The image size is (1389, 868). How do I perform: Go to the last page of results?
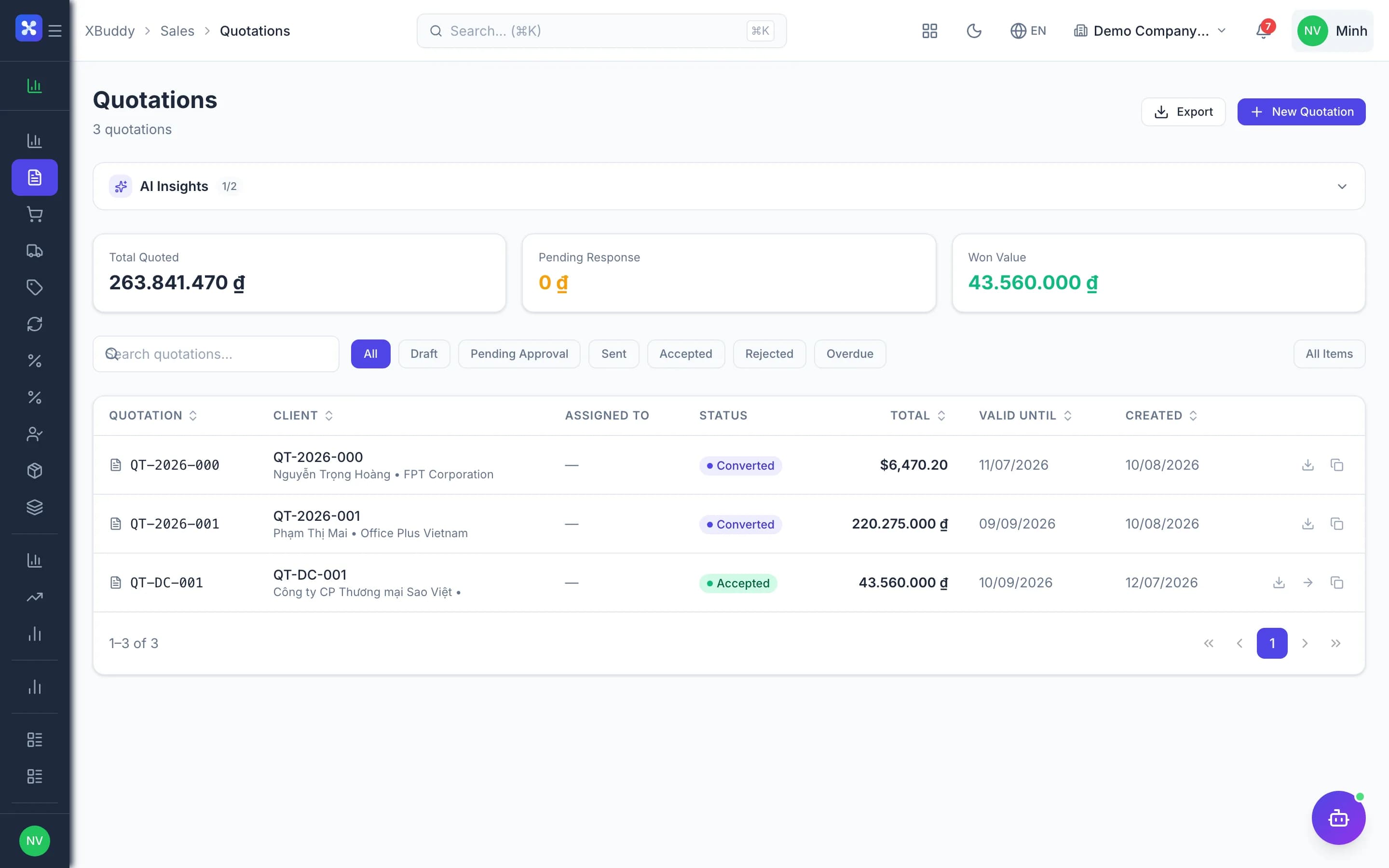pyautogui.click(x=1335, y=643)
